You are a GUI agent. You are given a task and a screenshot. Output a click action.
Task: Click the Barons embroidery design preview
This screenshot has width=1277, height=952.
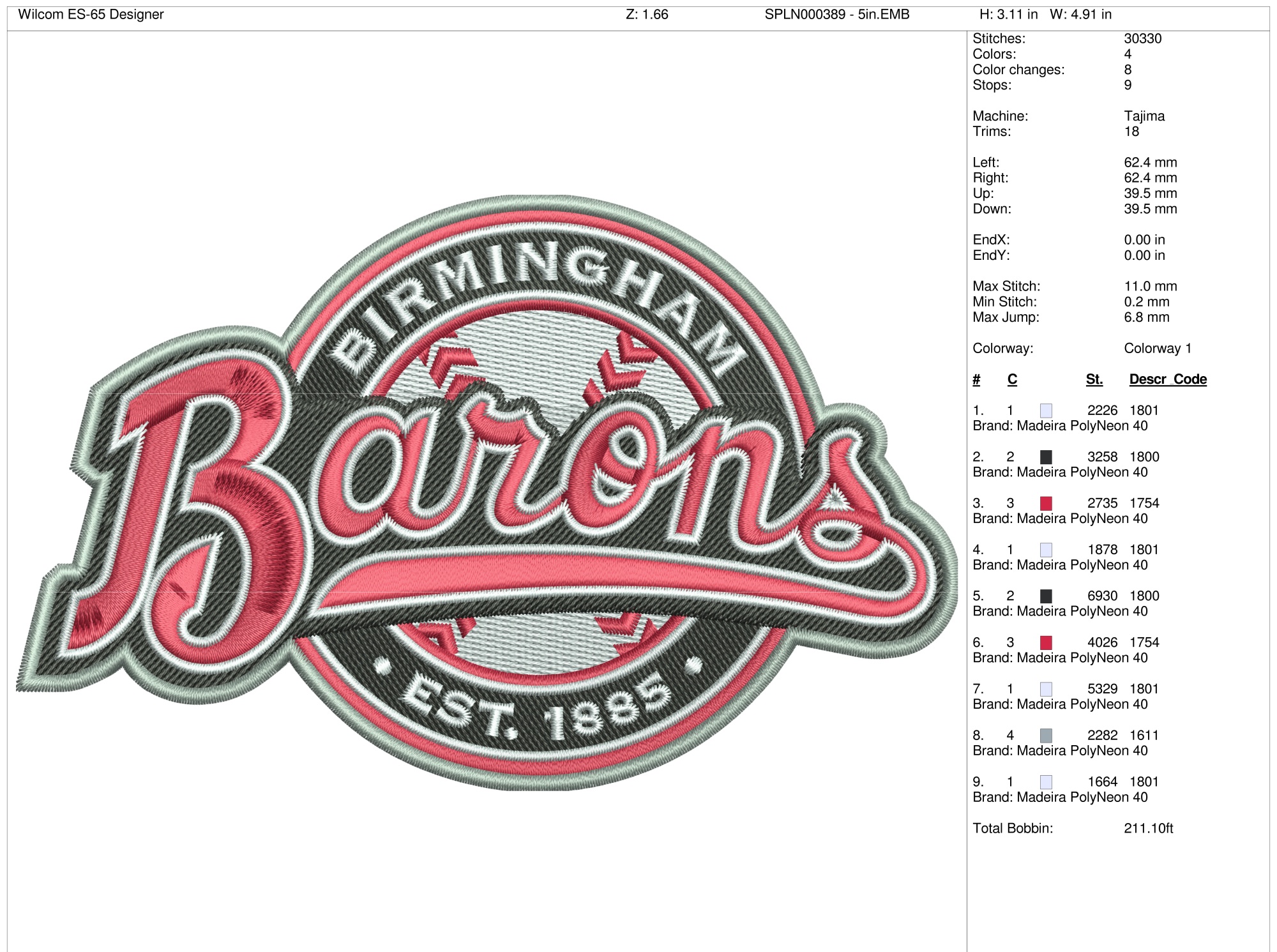click(x=487, y=493)
